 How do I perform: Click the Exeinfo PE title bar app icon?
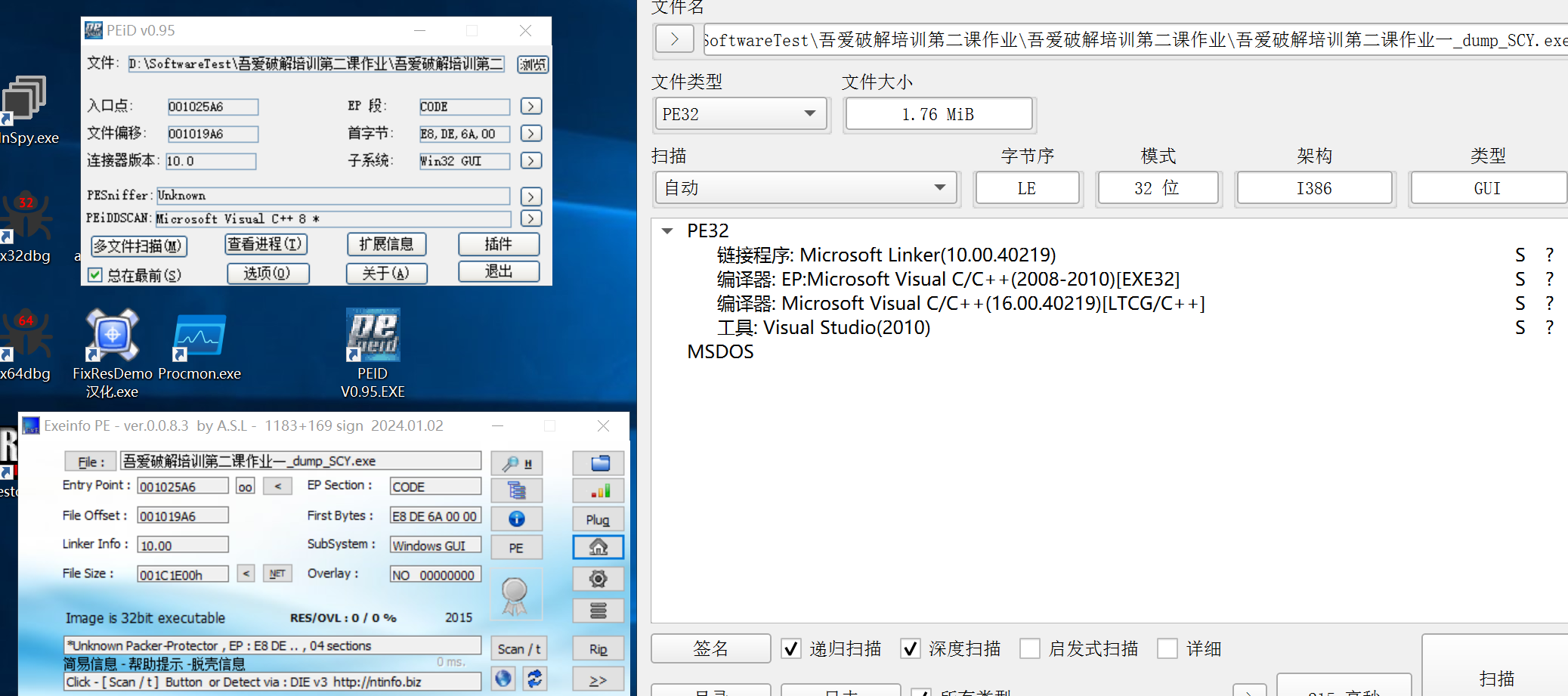point(31,425)
